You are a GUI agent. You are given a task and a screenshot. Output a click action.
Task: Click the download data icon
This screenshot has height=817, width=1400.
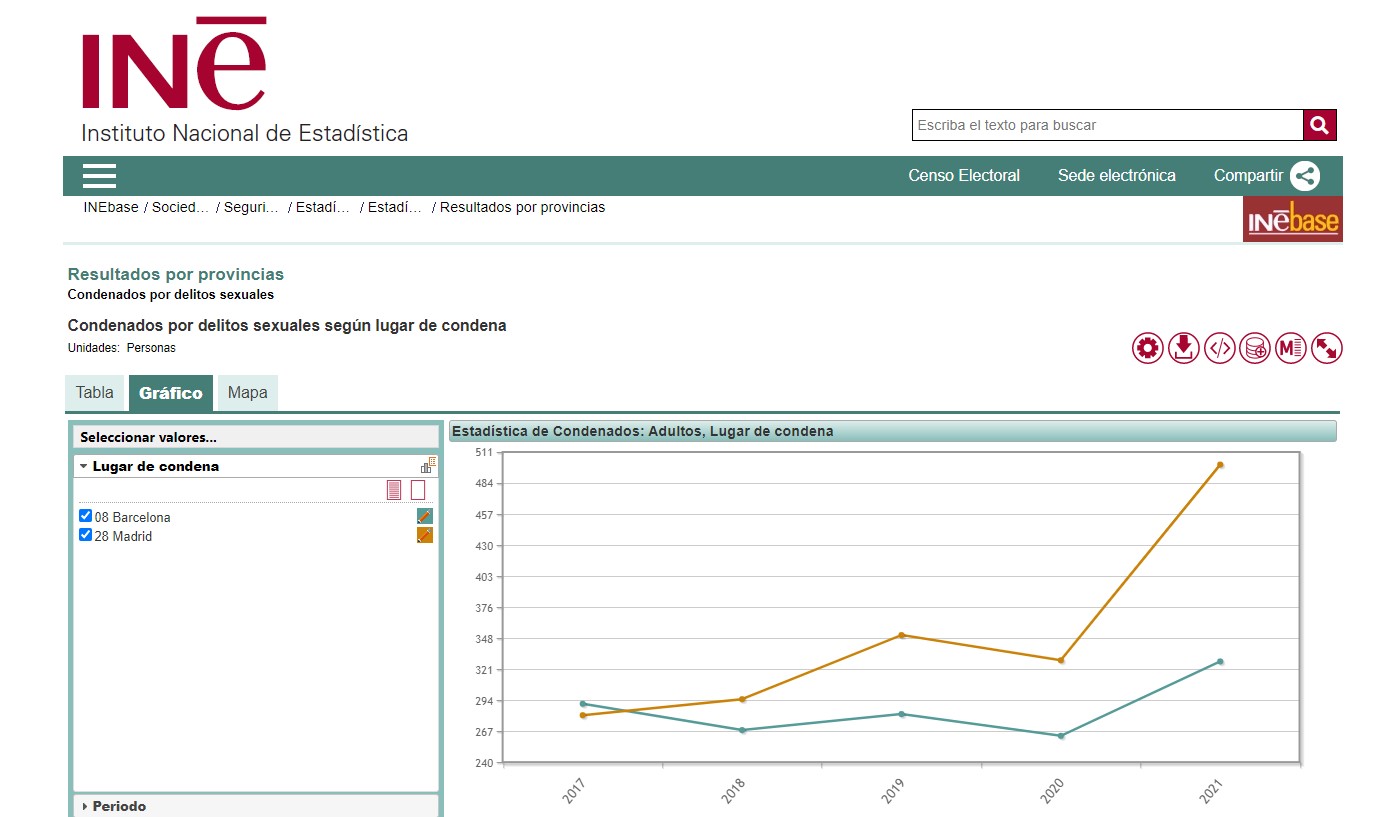pos(1184,348)
